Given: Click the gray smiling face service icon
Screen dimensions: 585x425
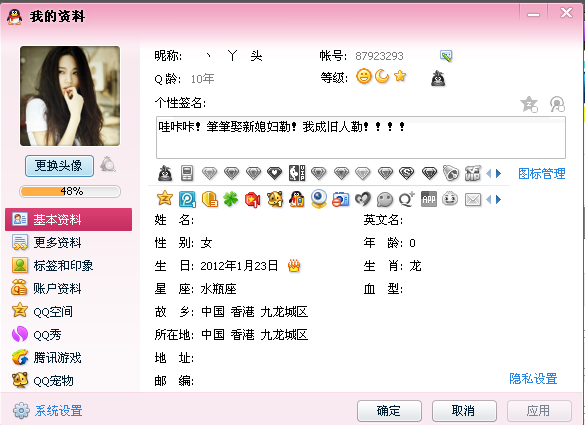Looking at the screenshot, I should pos(450,199).
